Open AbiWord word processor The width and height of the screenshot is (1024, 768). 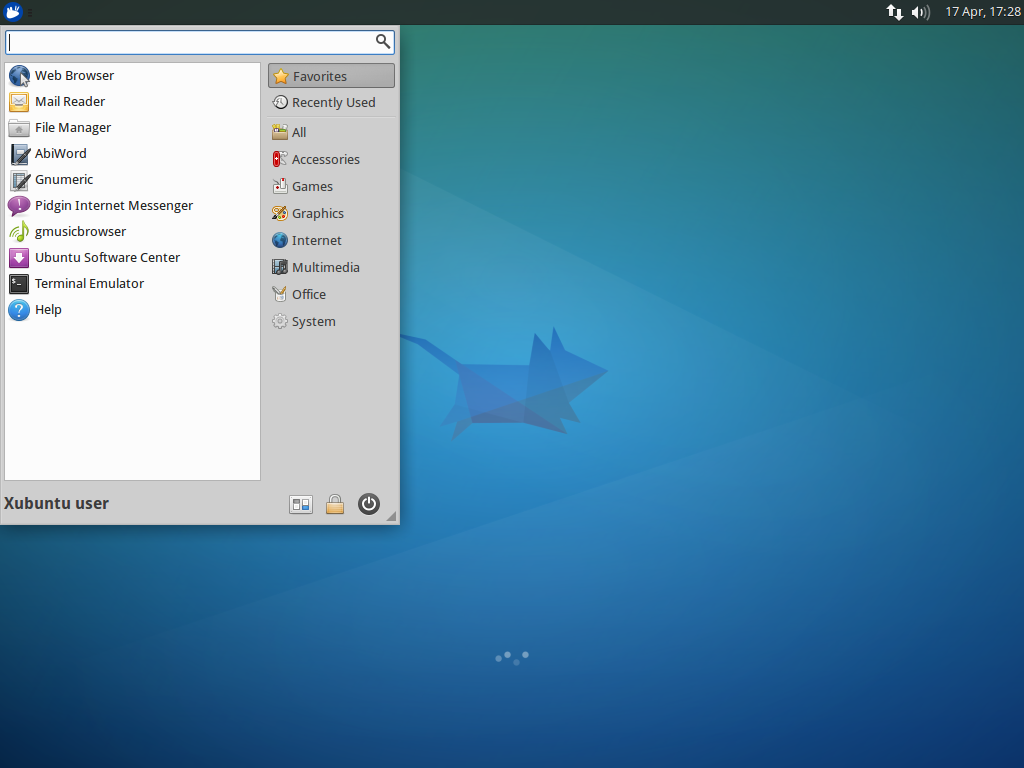(x=60, y=154)
